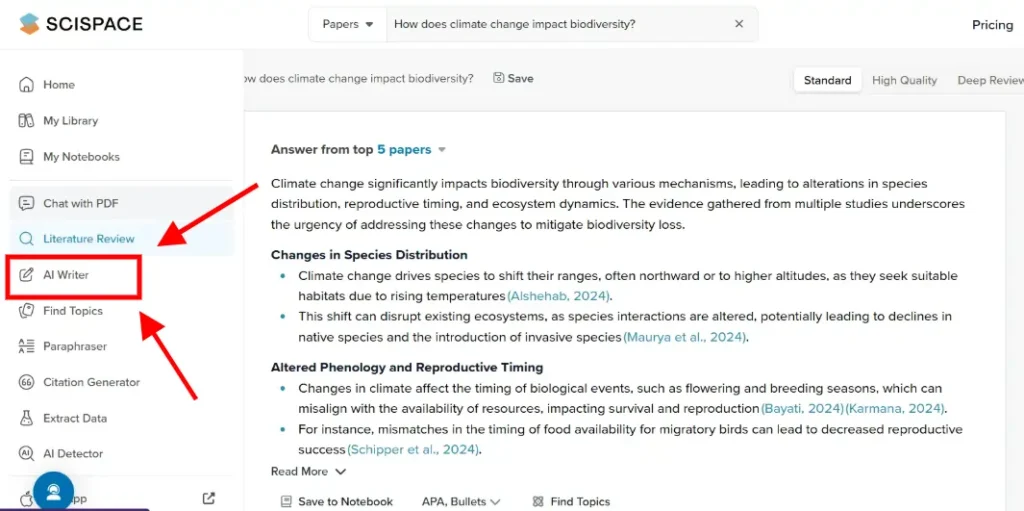The width and height of the screenshot is (1024, 511).
Task: Select Chat with PDF icon
Action: point(27,203)
